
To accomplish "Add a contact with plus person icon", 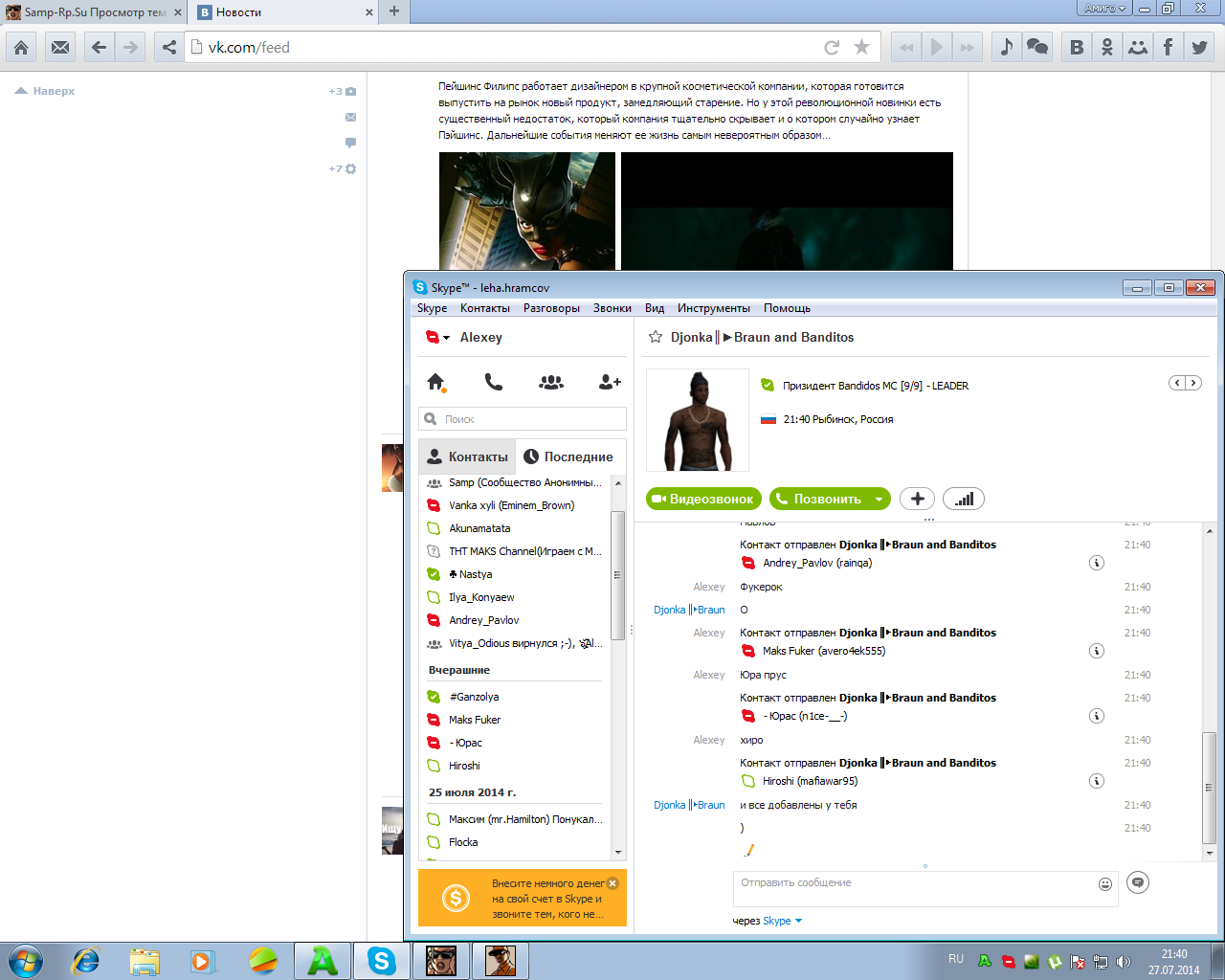I will pos(610,382).
